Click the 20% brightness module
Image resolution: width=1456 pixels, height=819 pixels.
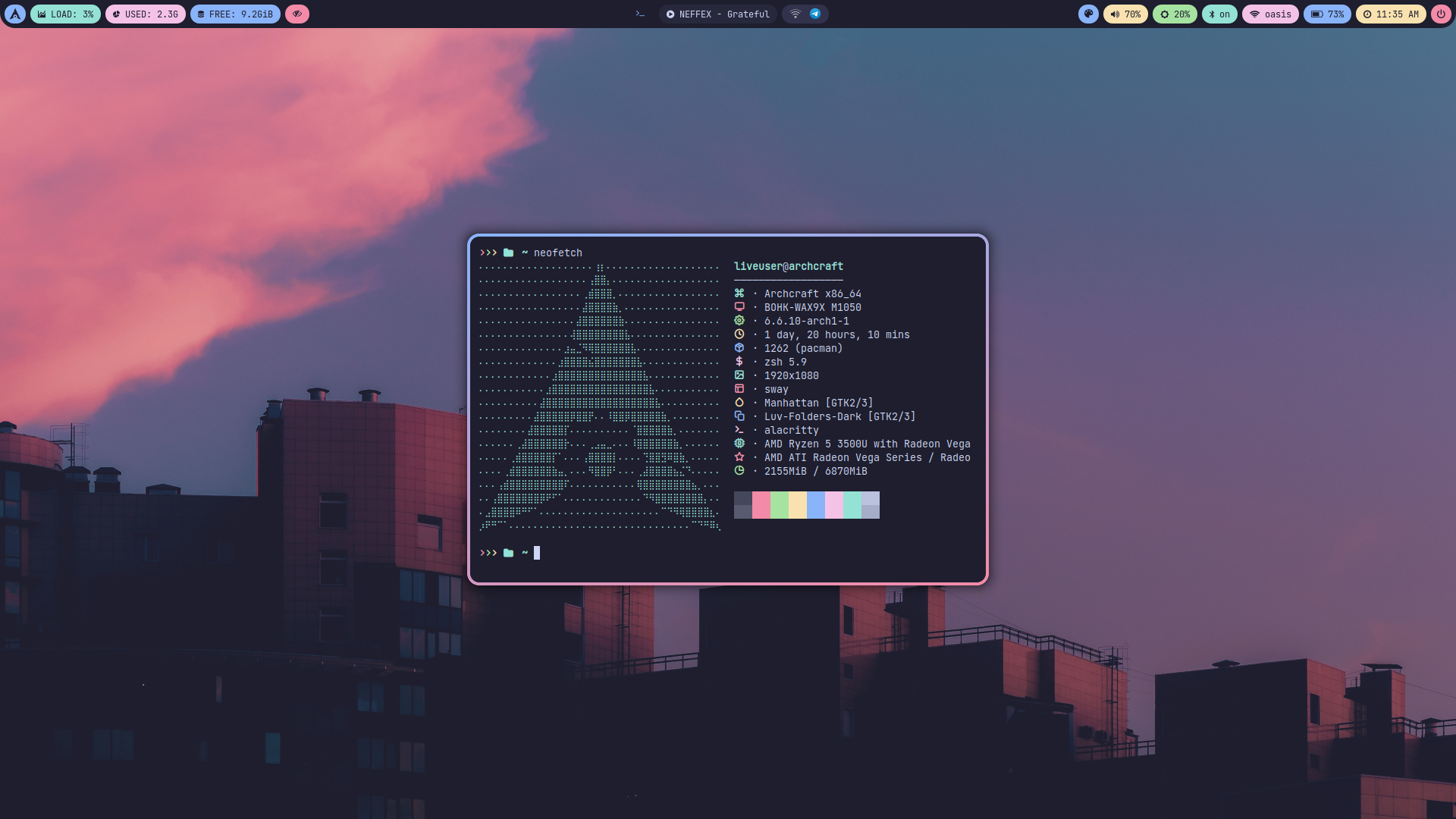point(1175,14)
